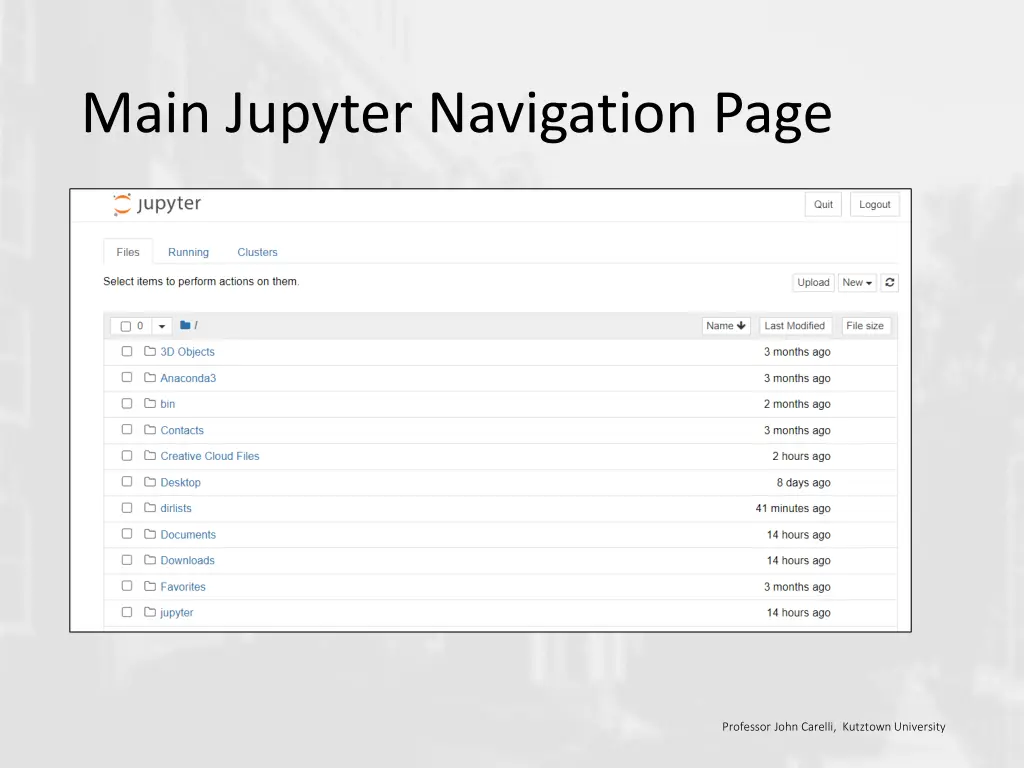Viewport: 1024px width, 768px height.
Task: Click the Logout button
Action: [874, 204]
